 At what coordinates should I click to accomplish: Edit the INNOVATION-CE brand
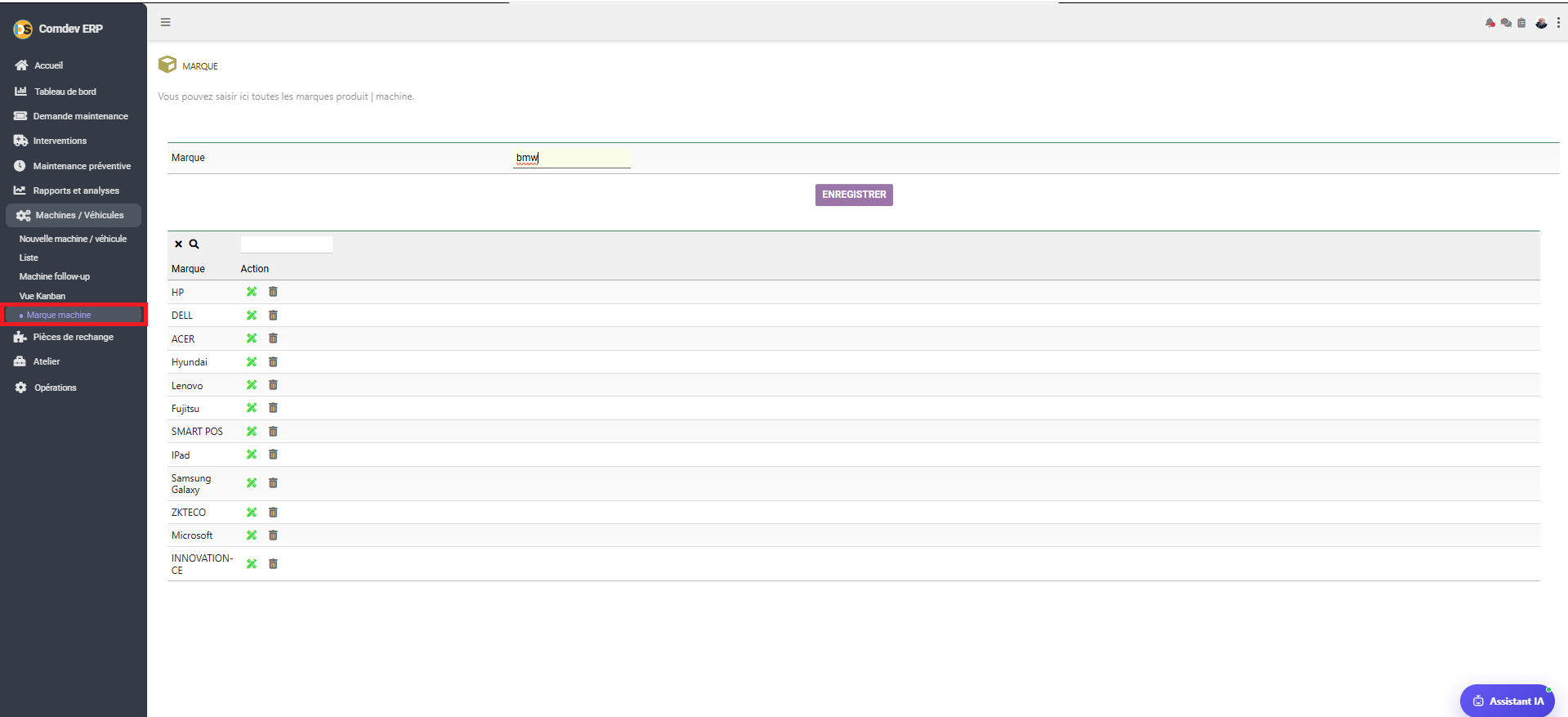pos(252,564)
